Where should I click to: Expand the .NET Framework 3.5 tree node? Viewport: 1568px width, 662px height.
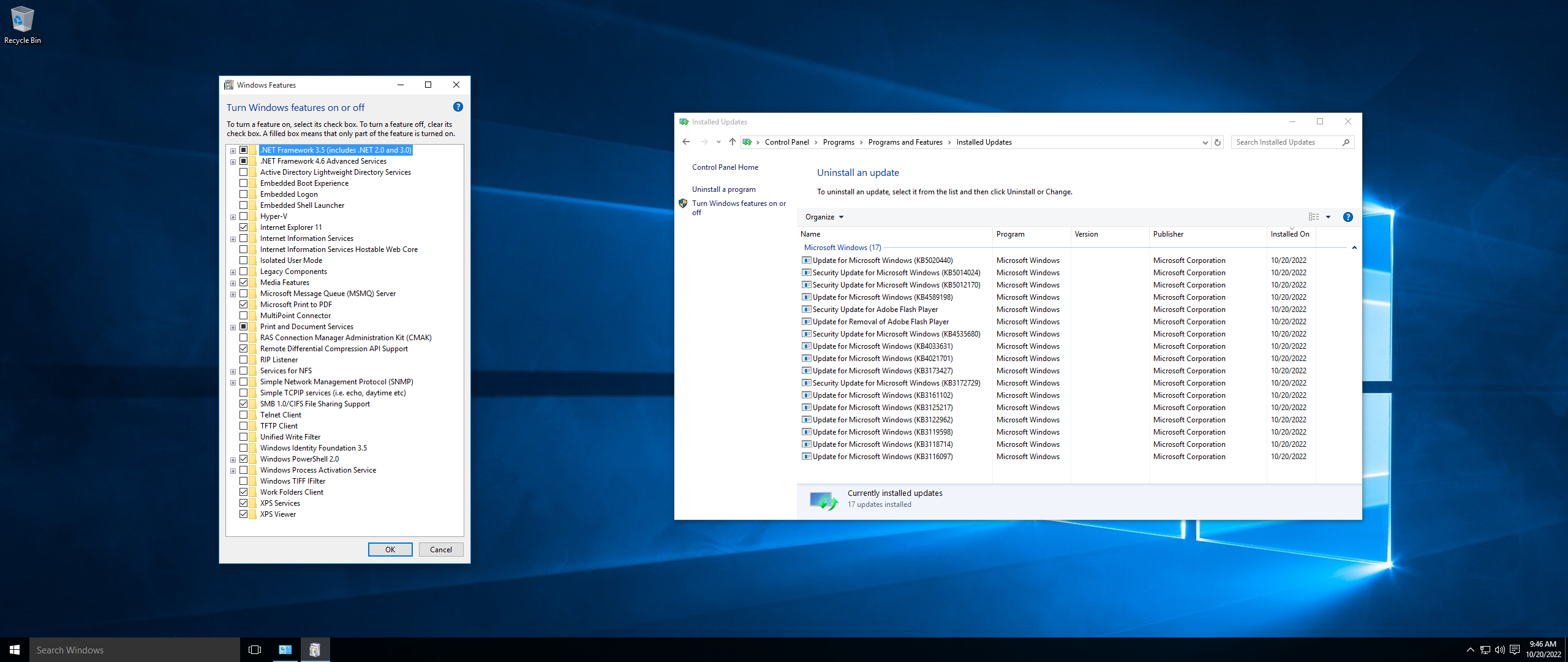point(233,151)
